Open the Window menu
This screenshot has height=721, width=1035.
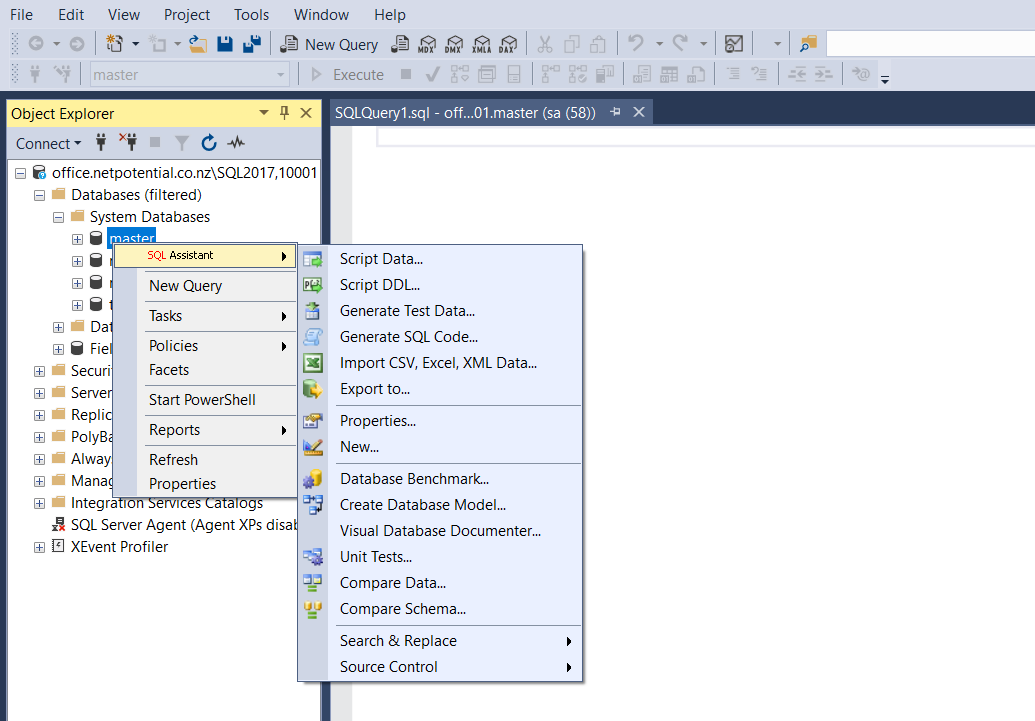pyautogui.click(x=321, y=15)
